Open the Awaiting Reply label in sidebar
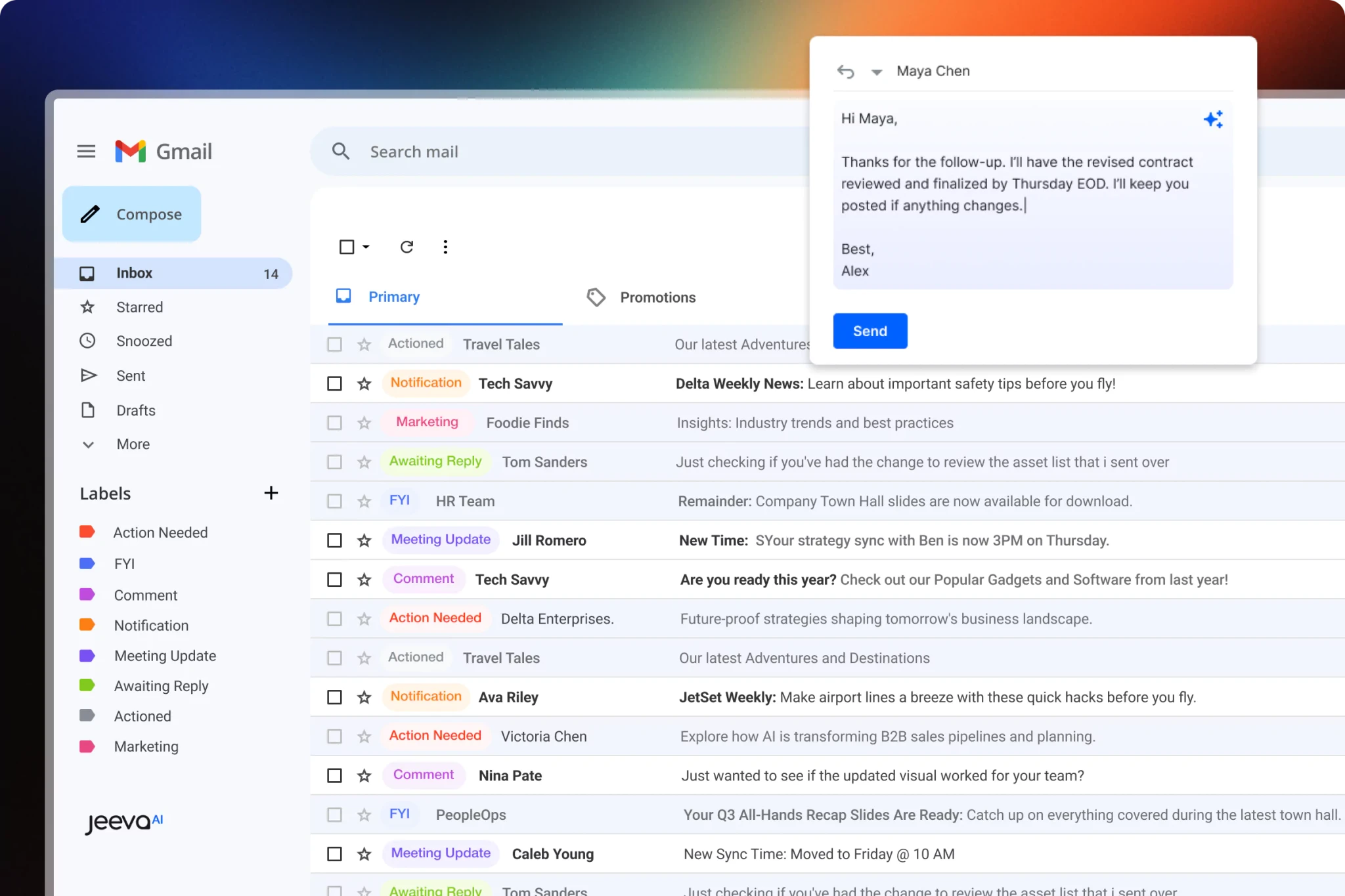The image size is (1345, 896). [x=161, y=686]
